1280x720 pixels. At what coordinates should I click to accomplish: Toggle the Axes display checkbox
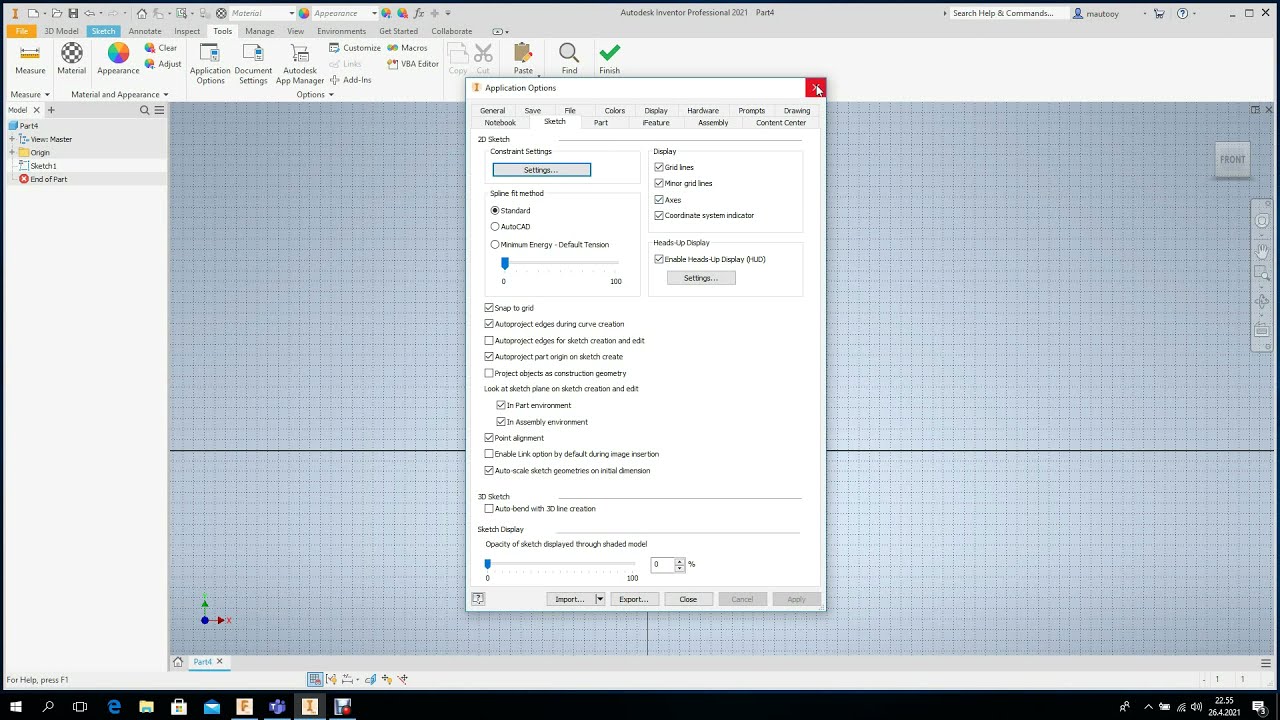point(659,199)
